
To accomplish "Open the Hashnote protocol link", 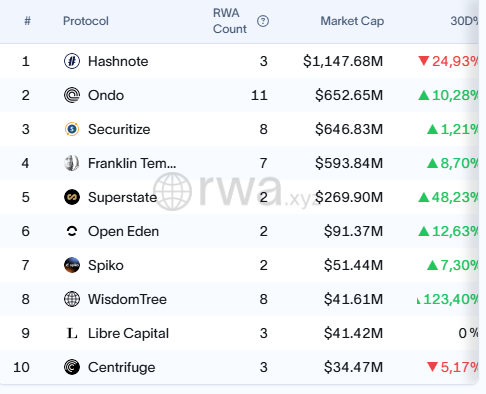I will click(x=118, y=61).
